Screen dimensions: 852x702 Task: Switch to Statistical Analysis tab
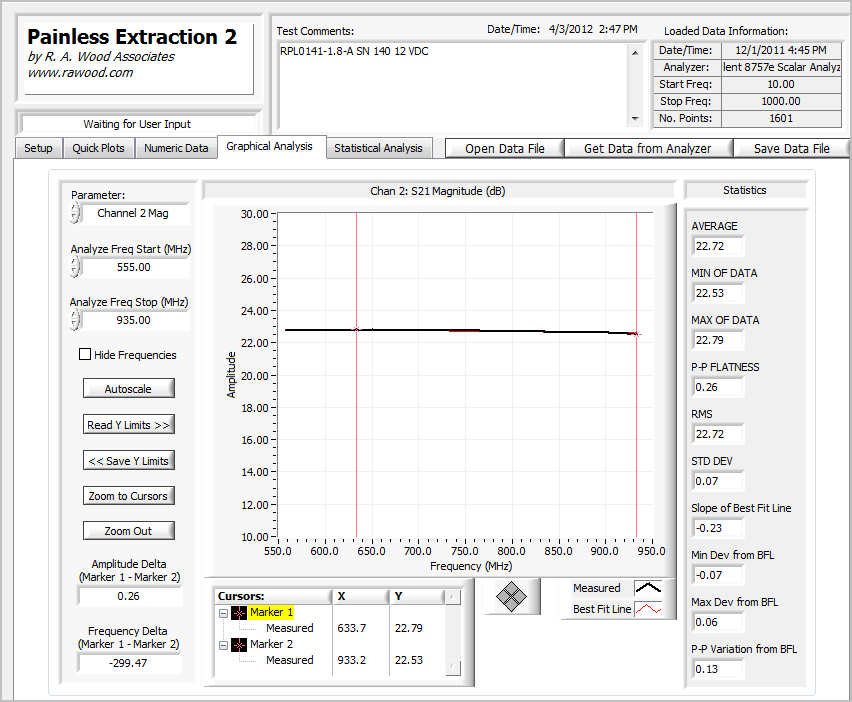pos(378,148)
